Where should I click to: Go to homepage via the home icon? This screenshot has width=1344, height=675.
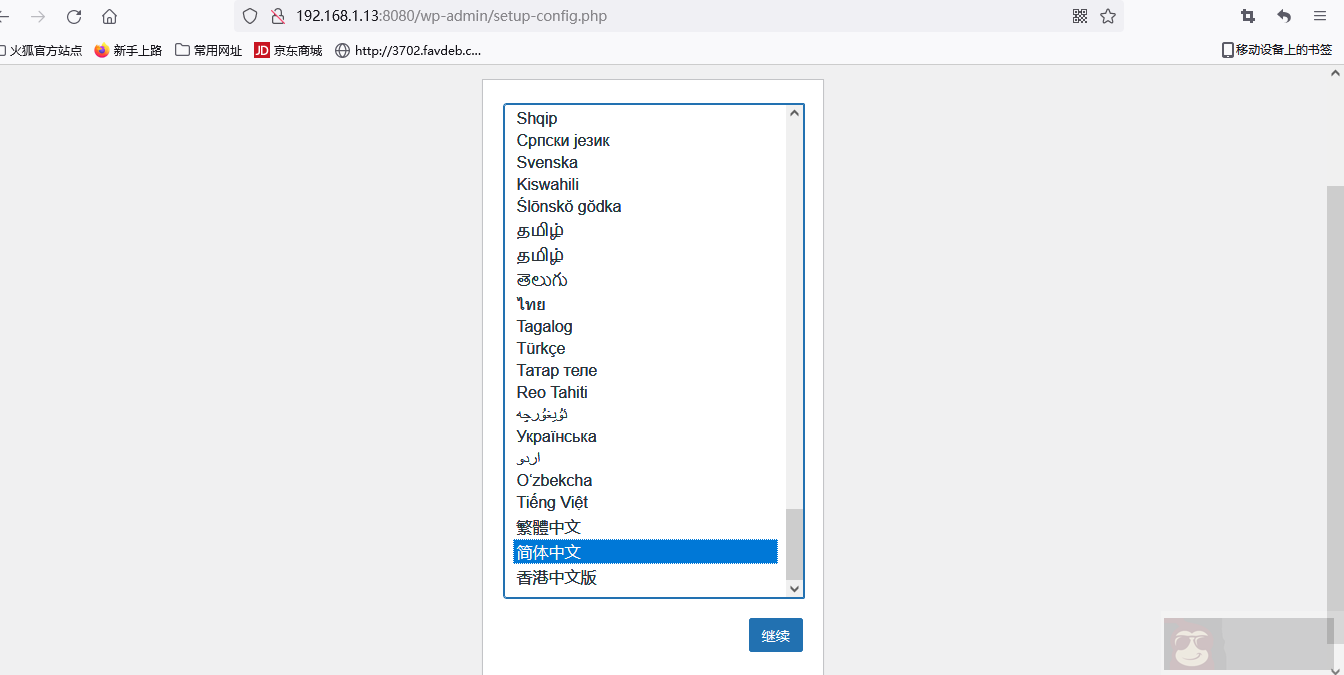pos(108,16)
